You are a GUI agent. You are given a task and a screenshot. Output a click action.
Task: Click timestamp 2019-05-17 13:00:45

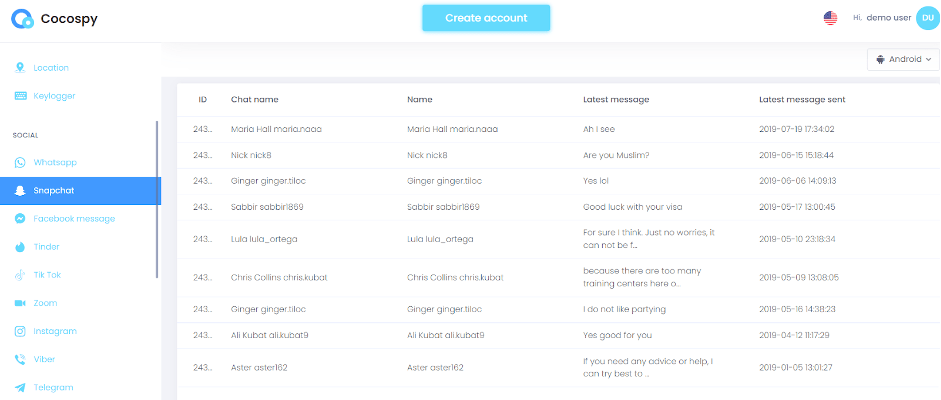click(798, 207)
